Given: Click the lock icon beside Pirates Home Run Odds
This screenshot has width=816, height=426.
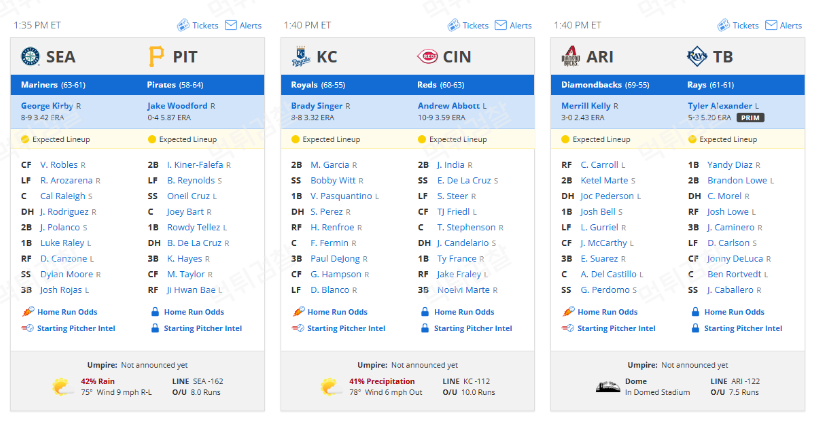Looking at the screenshot, I should tap(155, 312).
